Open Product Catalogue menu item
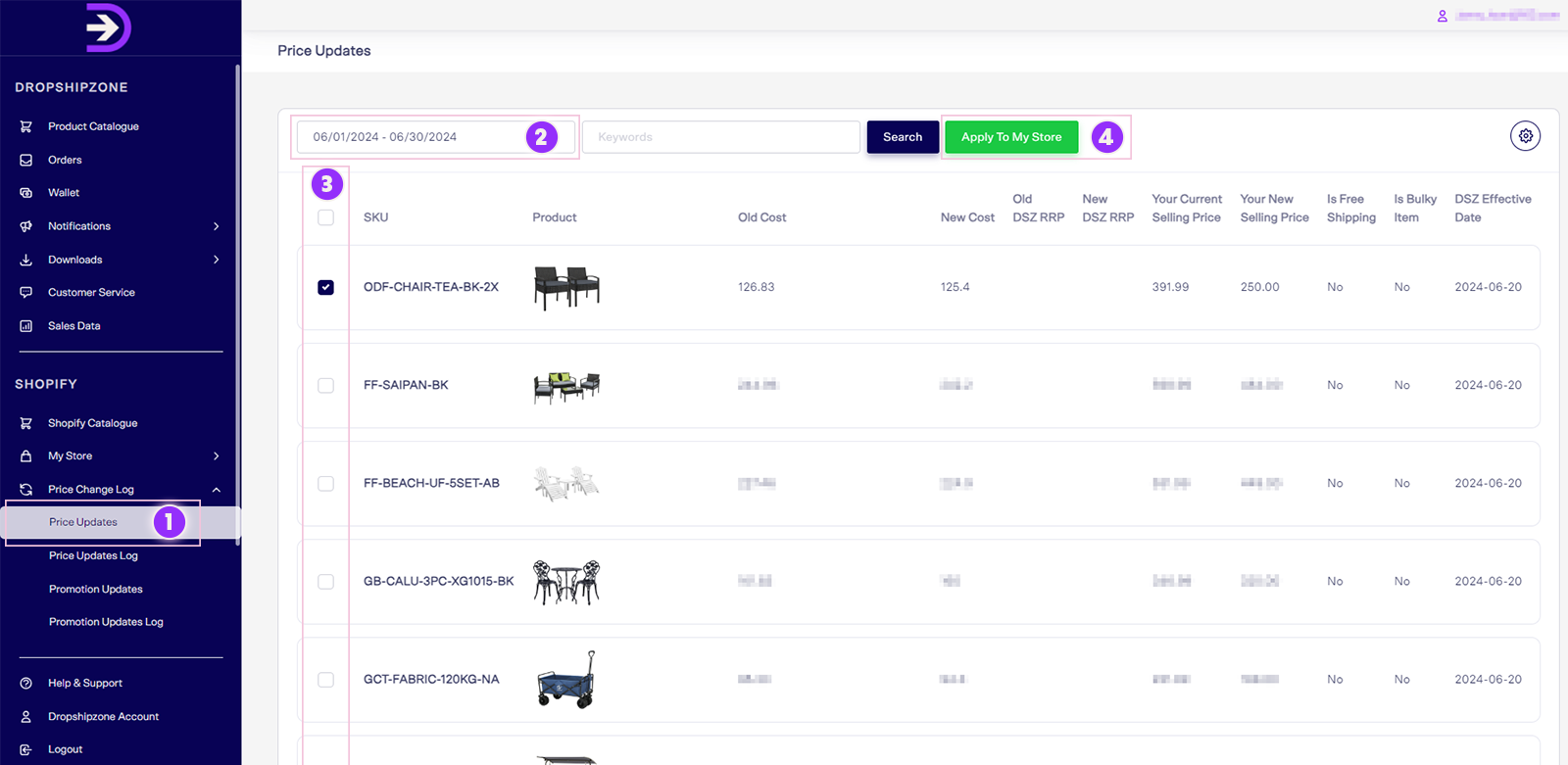1568x765 pixels. 93,126
